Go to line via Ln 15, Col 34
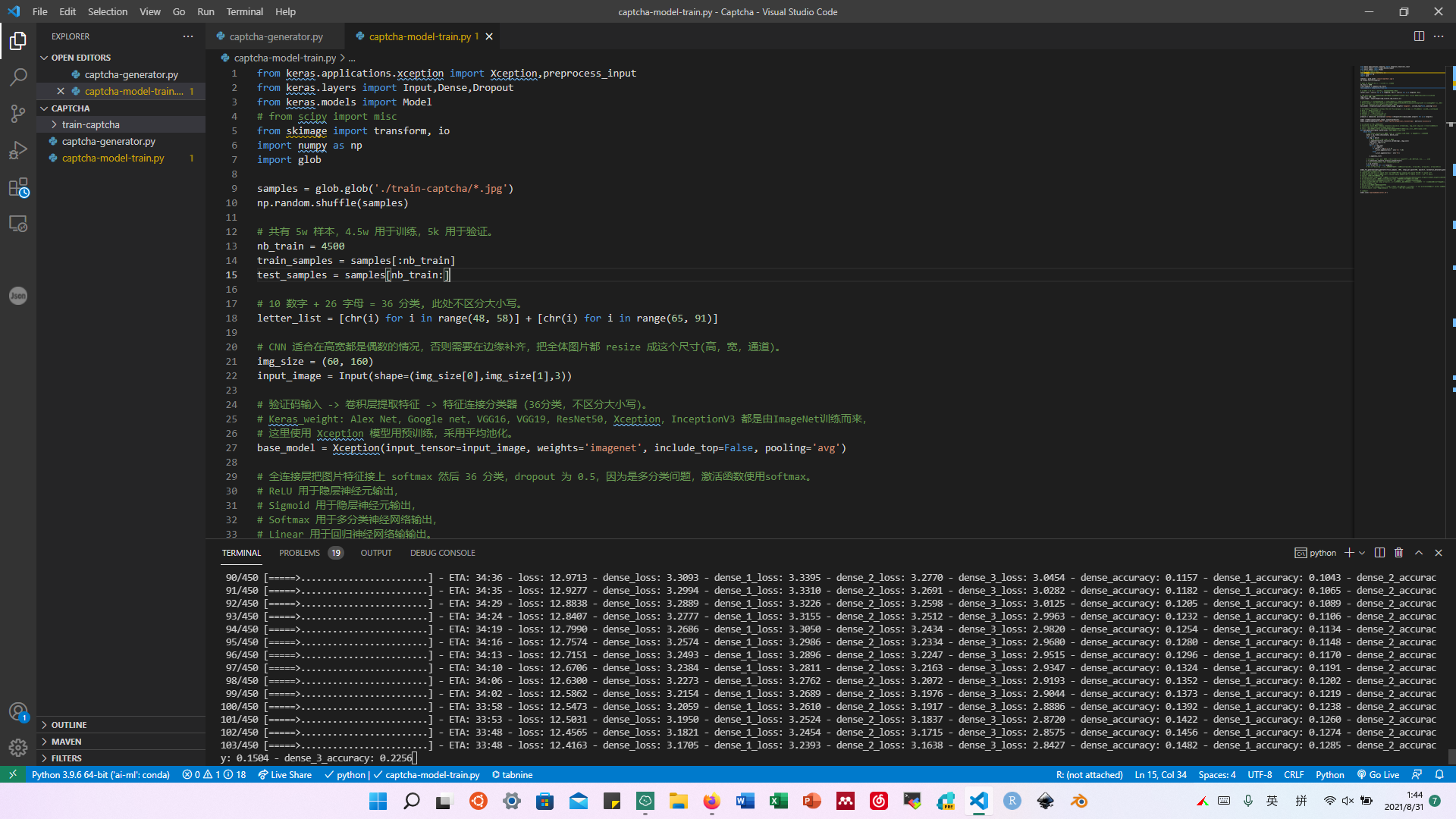Viewport: 1456px width, 819px height. pos(1160,775)
